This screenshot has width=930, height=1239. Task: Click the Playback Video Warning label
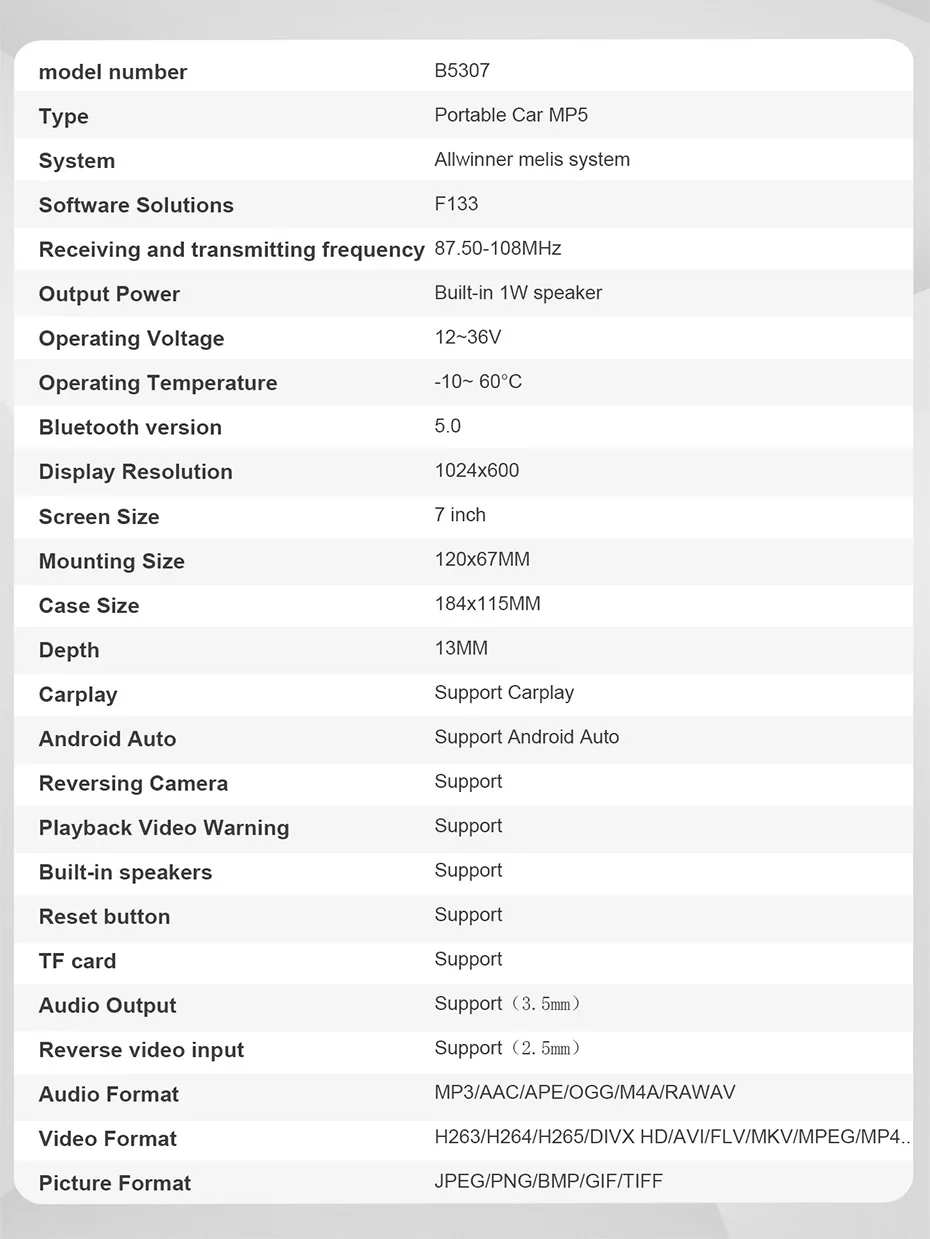point(164,828)
